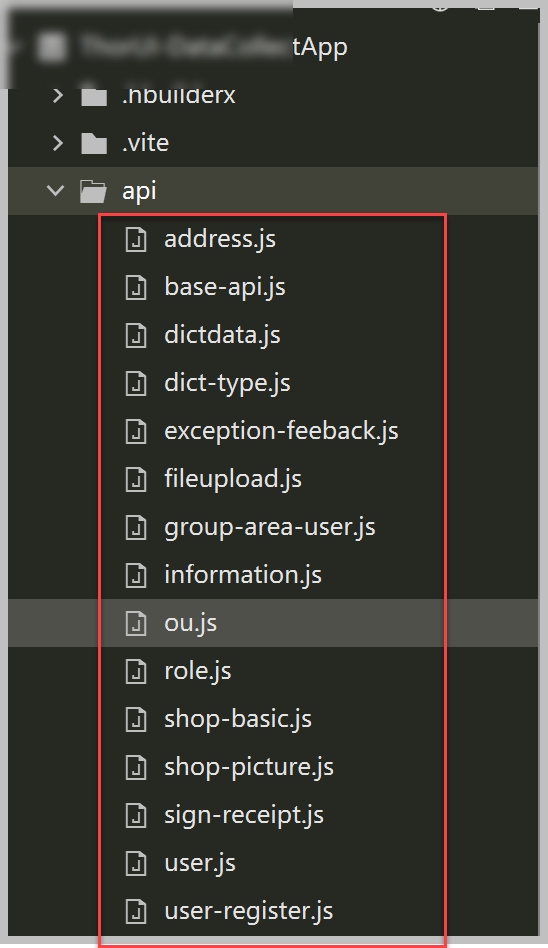Screen dimensions: 548x948
Task: Open the shop-picture.js file
Action: (249, 767)
